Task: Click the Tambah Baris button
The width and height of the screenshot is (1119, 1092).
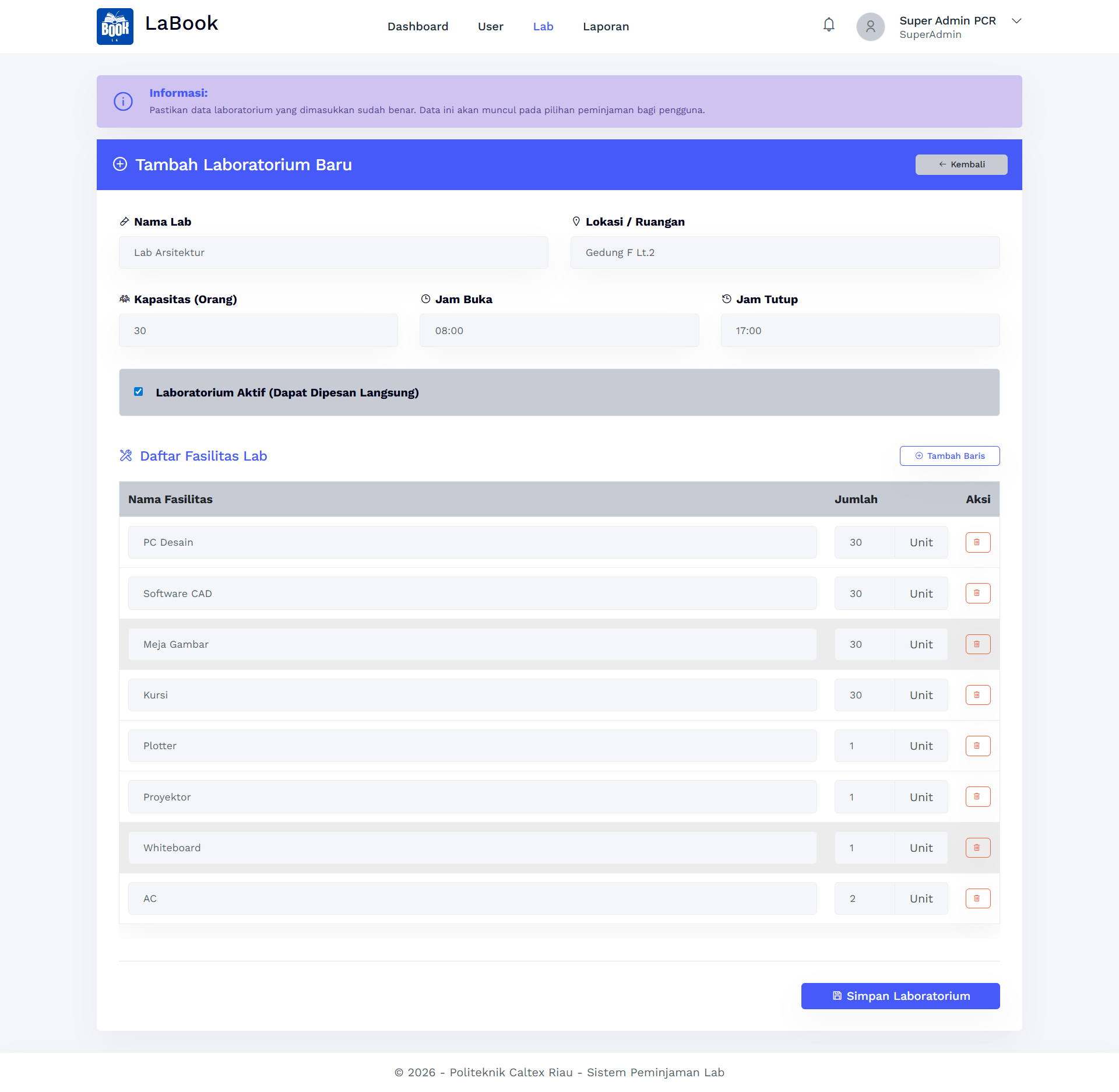Action: (x=950, y=456)
